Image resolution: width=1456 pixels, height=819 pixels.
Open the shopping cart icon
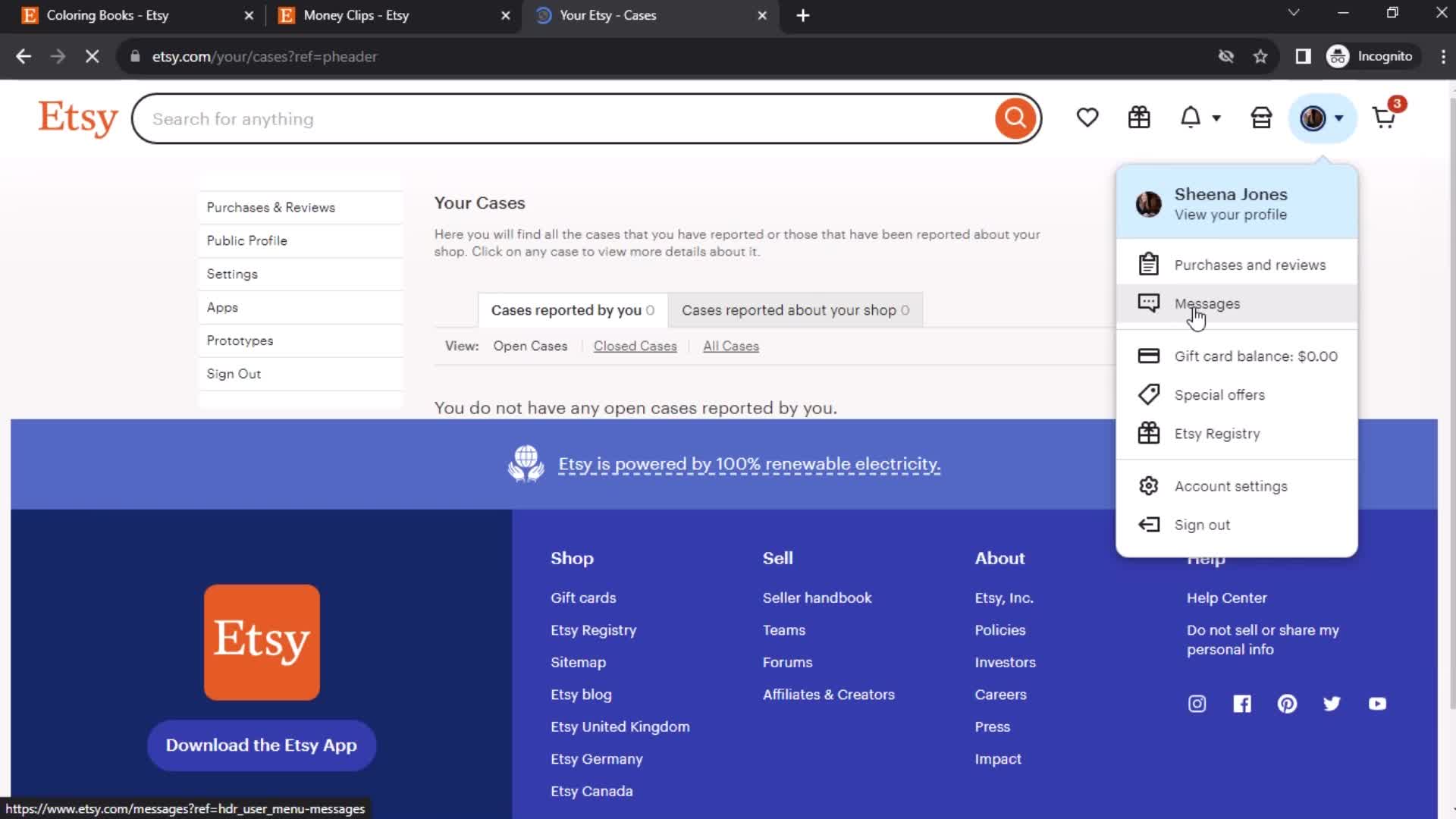[x=1384, y=118]
